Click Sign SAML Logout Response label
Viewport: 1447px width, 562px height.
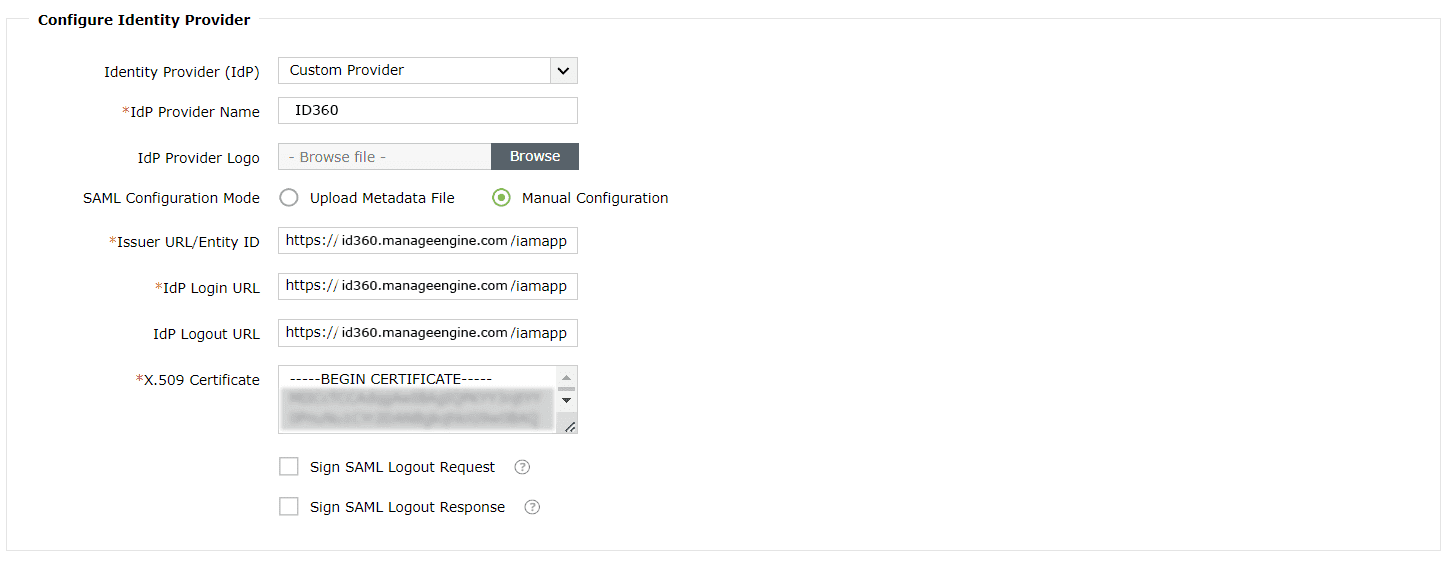[x=407, y=507]
